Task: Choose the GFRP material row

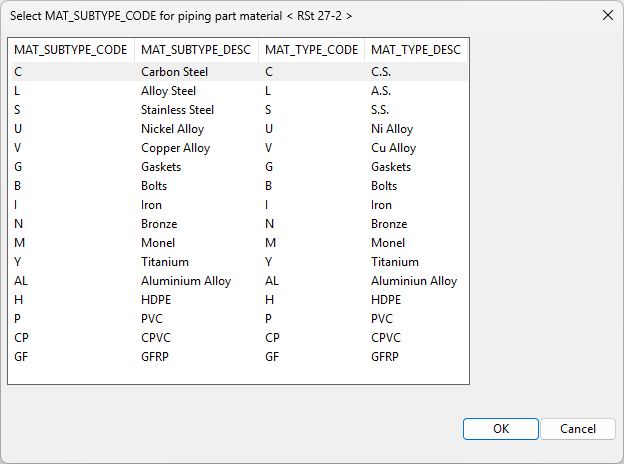Action: tap(155, 357)
